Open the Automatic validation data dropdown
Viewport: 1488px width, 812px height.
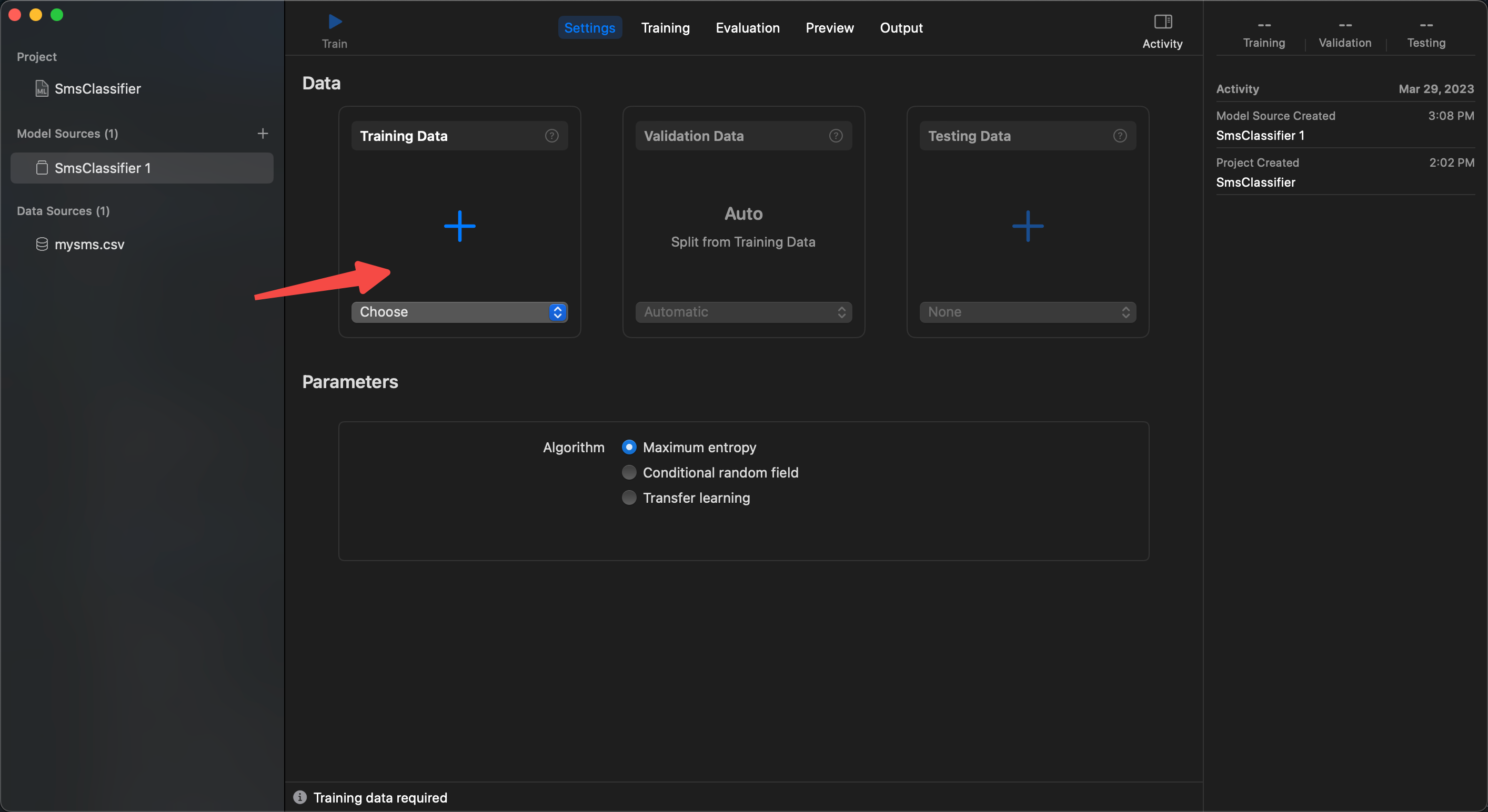coord(743,312)
